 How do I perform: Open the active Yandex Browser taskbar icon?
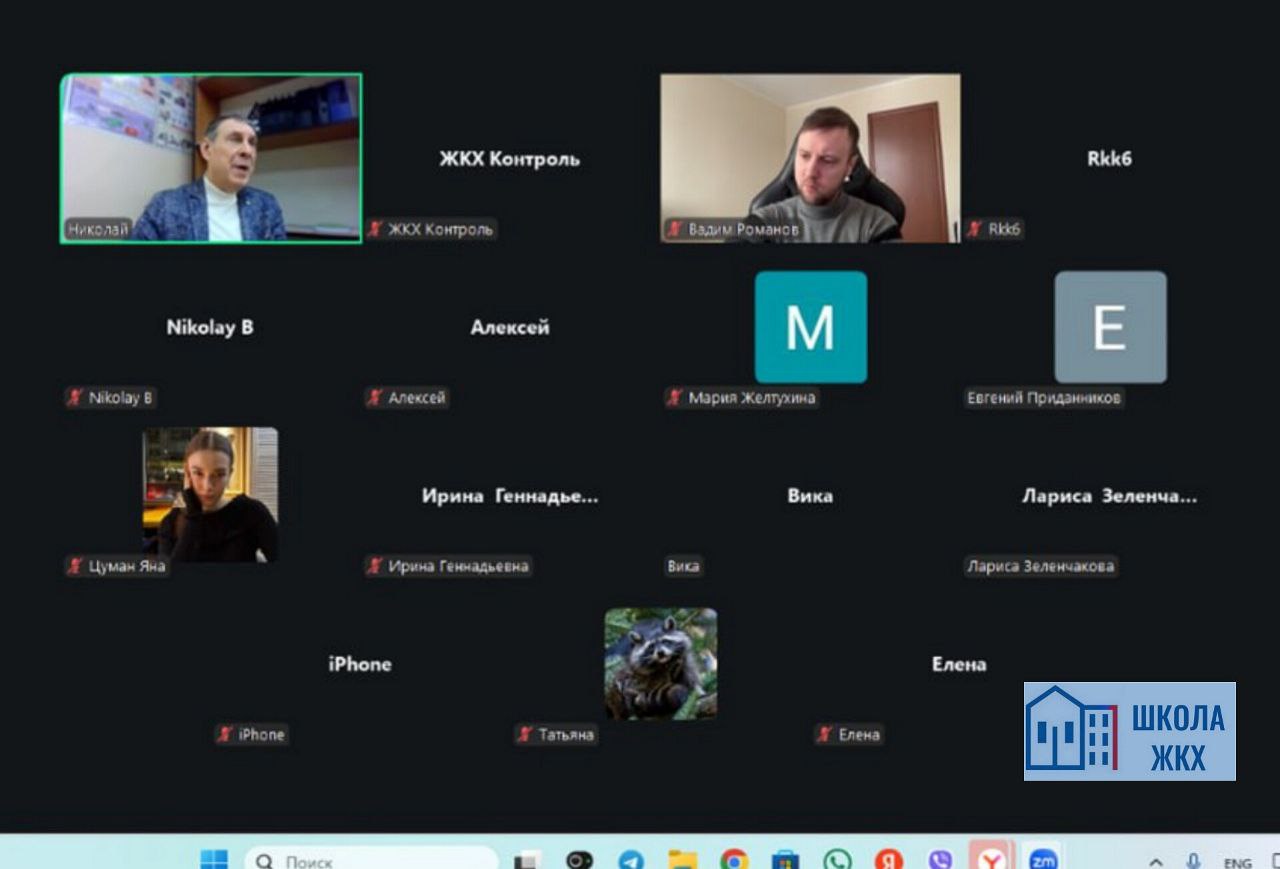[991, 860]
